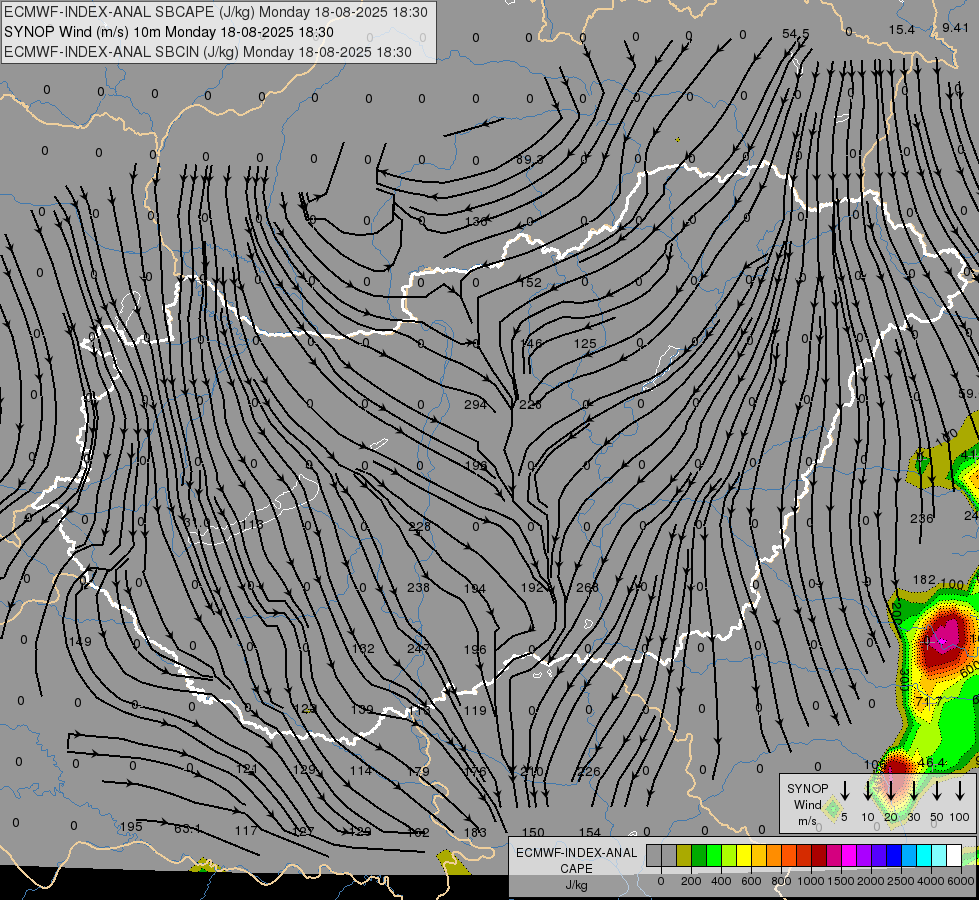
Task: Click the map value 71.7
Action: (x=928, y=701)
